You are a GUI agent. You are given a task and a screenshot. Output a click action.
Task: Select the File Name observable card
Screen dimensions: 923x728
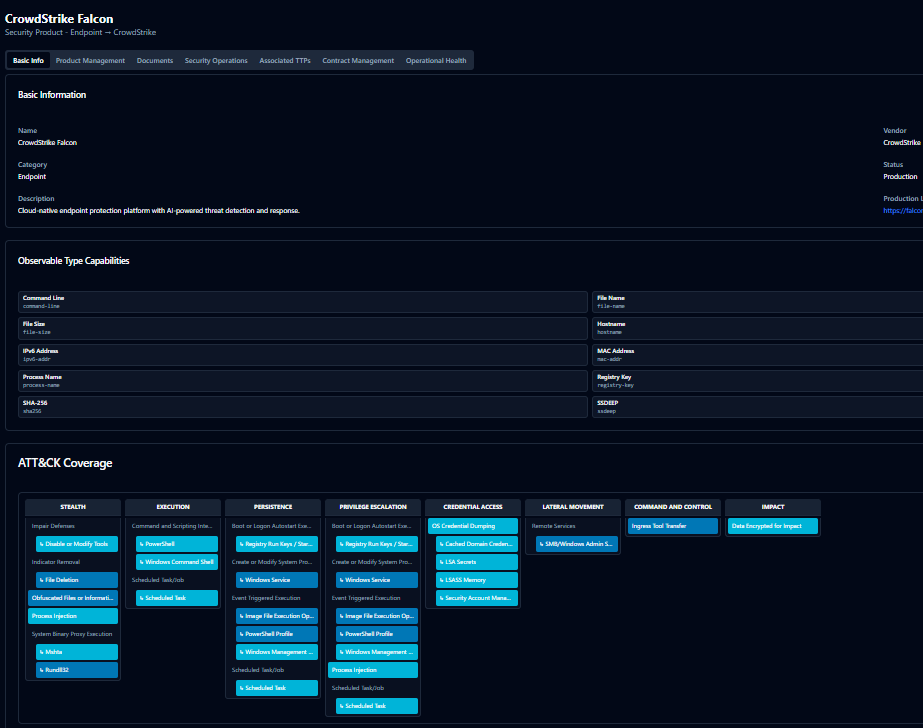(x=758, y=302)
